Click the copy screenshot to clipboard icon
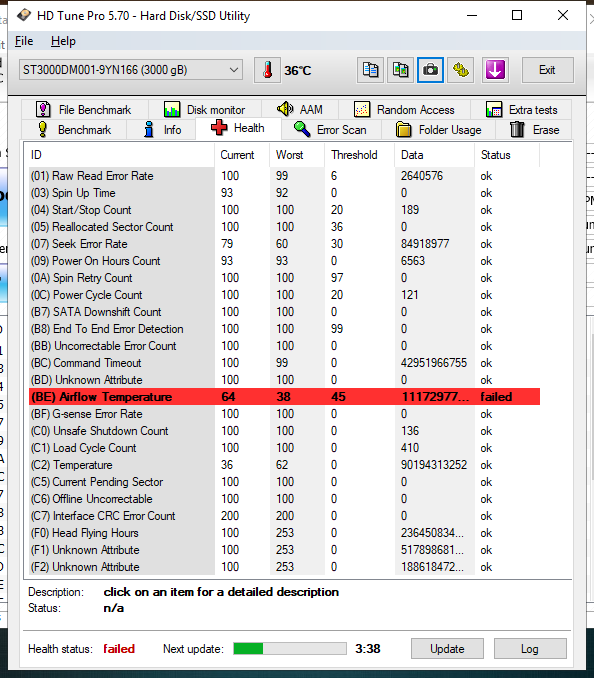The image size is (594, 678). pos(400,70)
